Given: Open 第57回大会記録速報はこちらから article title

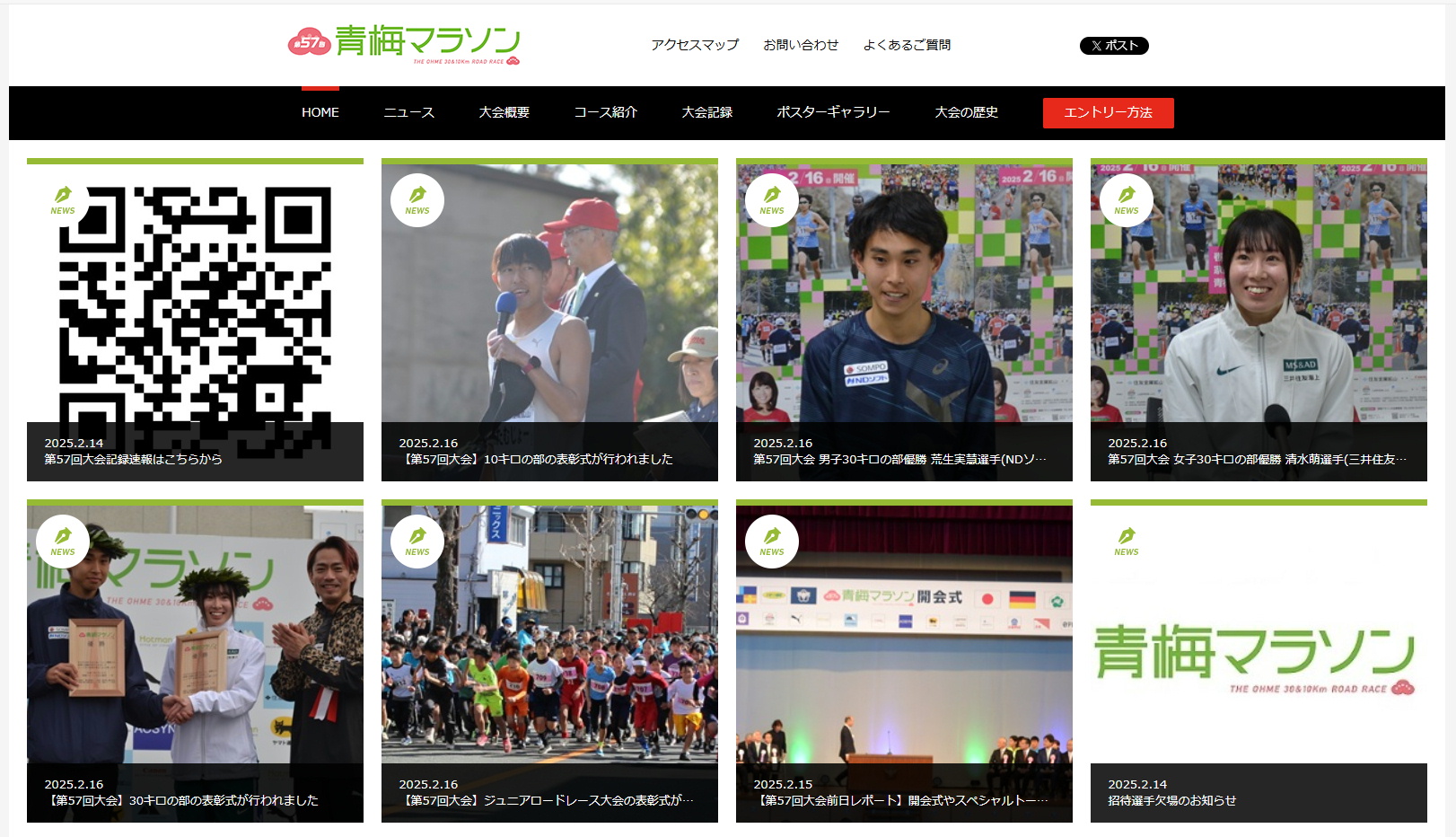Looking at the screenshot, I should (133, 459).
